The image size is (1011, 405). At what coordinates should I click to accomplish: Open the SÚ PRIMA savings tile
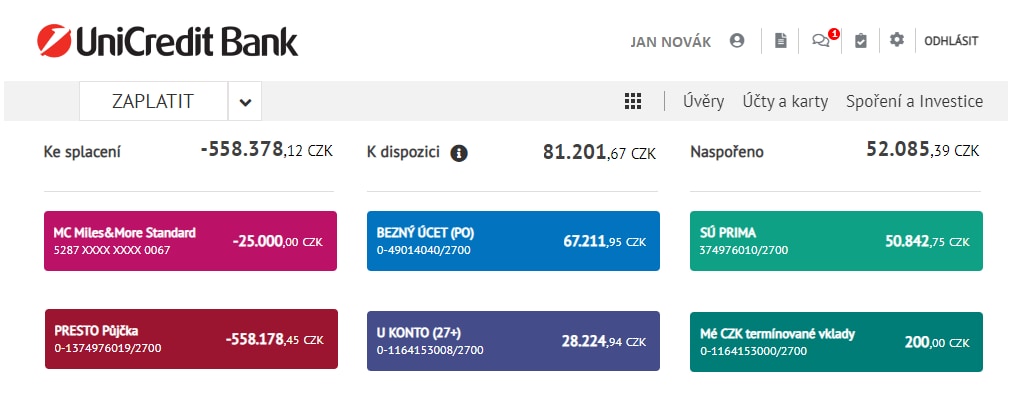(x=836, y=241)
